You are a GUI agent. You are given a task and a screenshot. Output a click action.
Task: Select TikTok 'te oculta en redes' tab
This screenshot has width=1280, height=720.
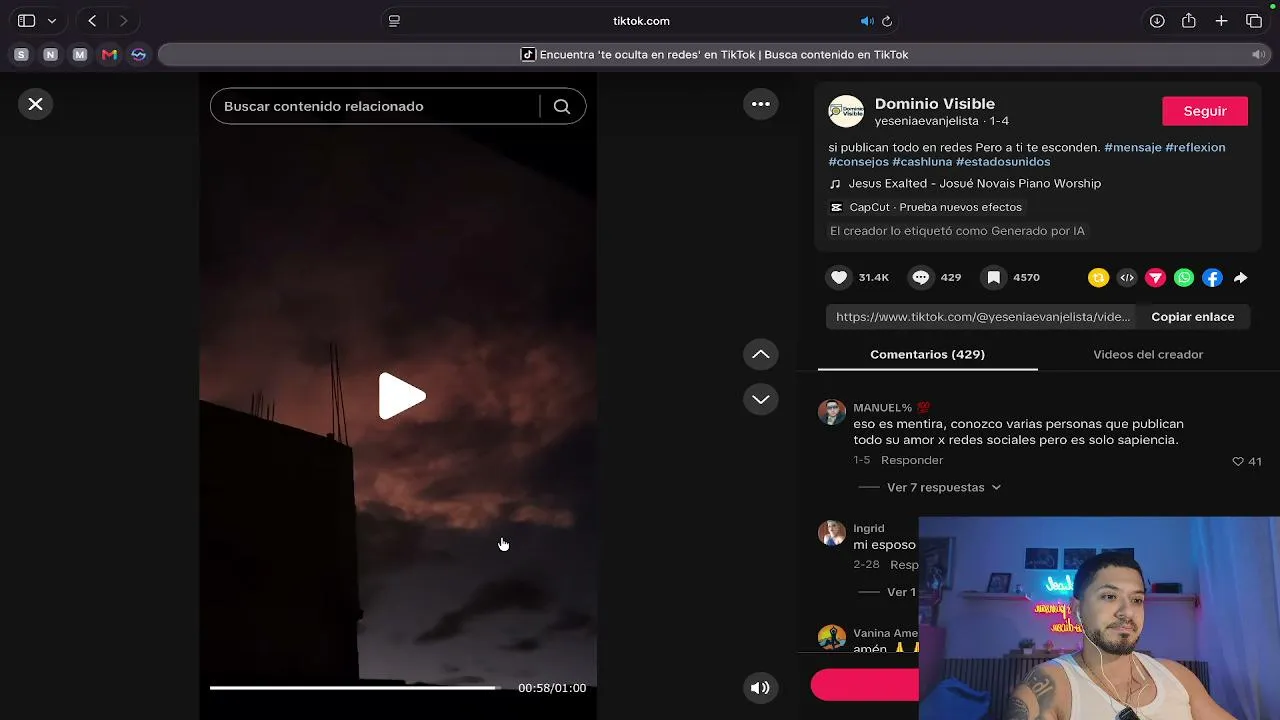(714, 55)
